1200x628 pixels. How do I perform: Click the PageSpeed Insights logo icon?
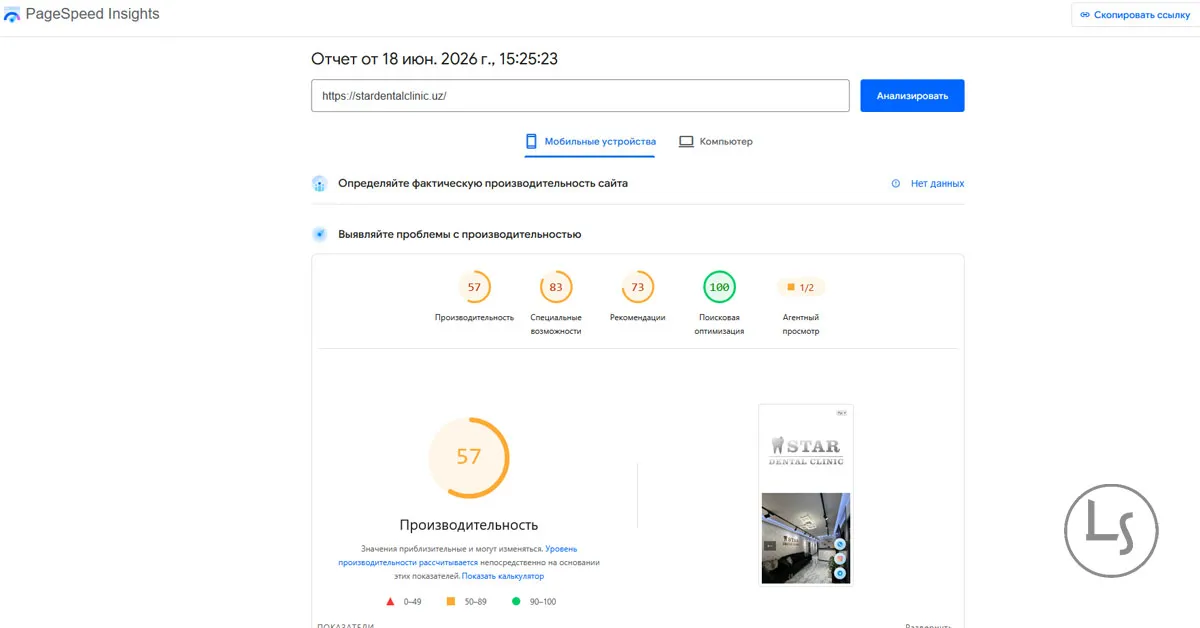[x=12, y=15]
